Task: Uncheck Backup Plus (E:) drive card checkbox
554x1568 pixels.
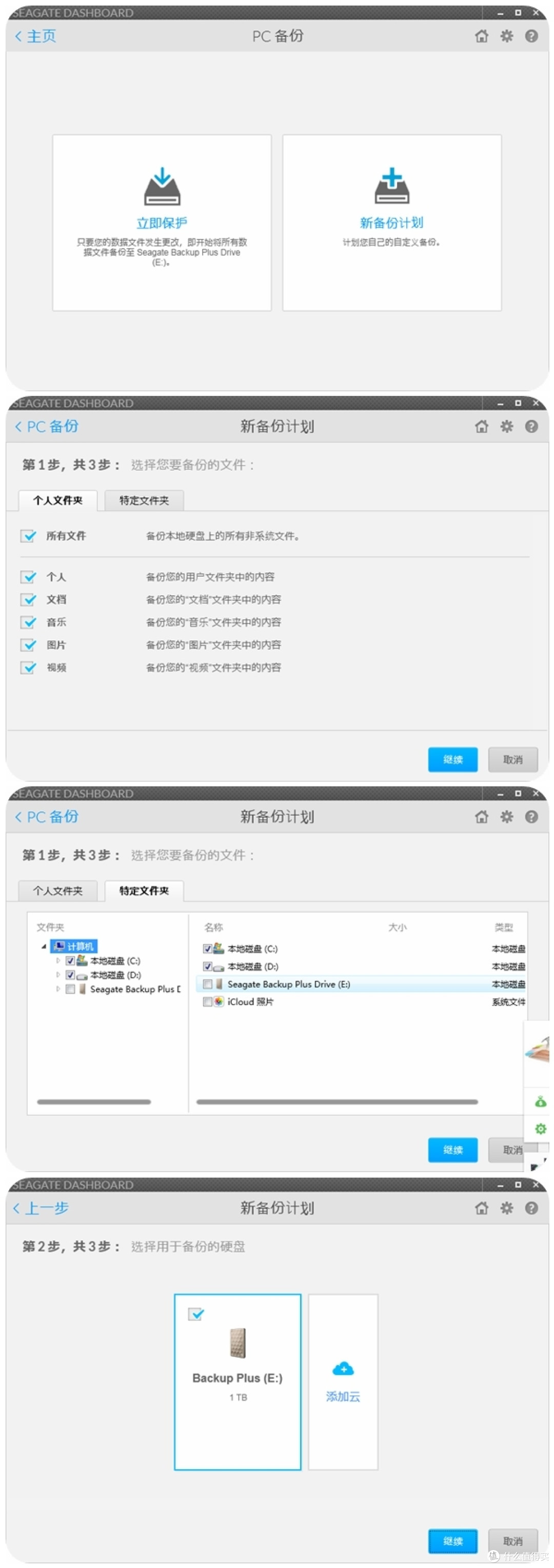Action: point(196,1314)
